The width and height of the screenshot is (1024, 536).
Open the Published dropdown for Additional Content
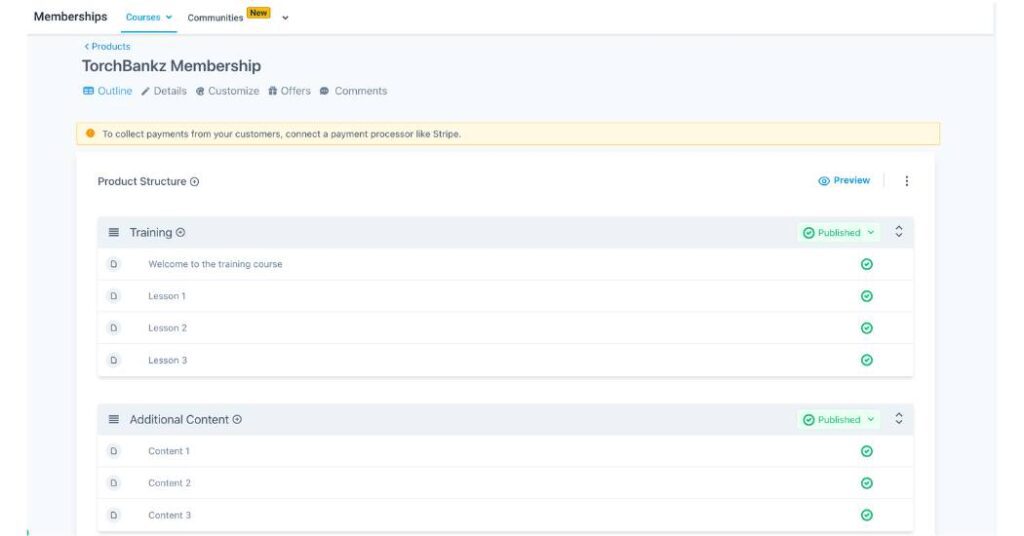(839, 419)
